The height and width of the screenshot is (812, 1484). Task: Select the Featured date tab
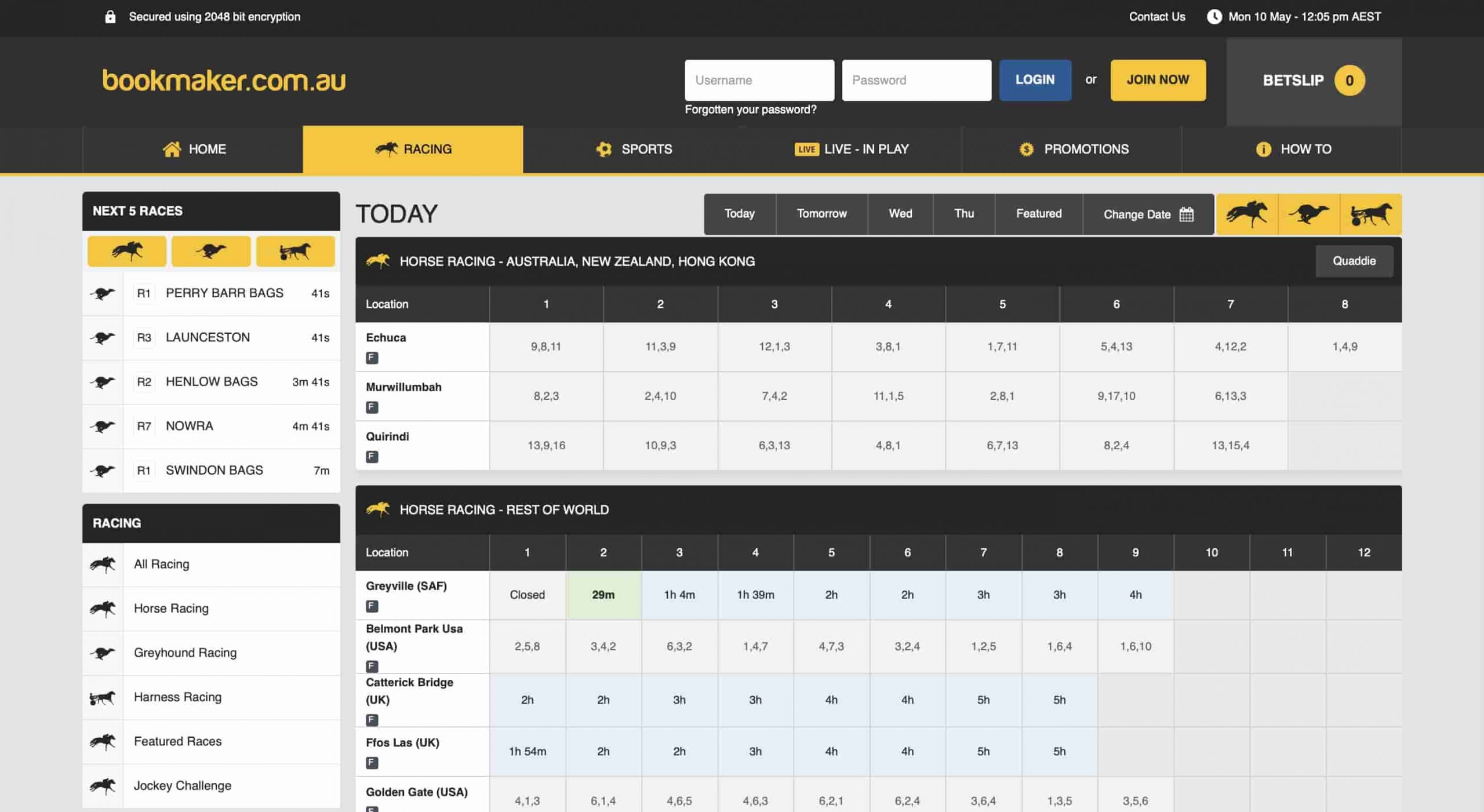point(1039,214)
